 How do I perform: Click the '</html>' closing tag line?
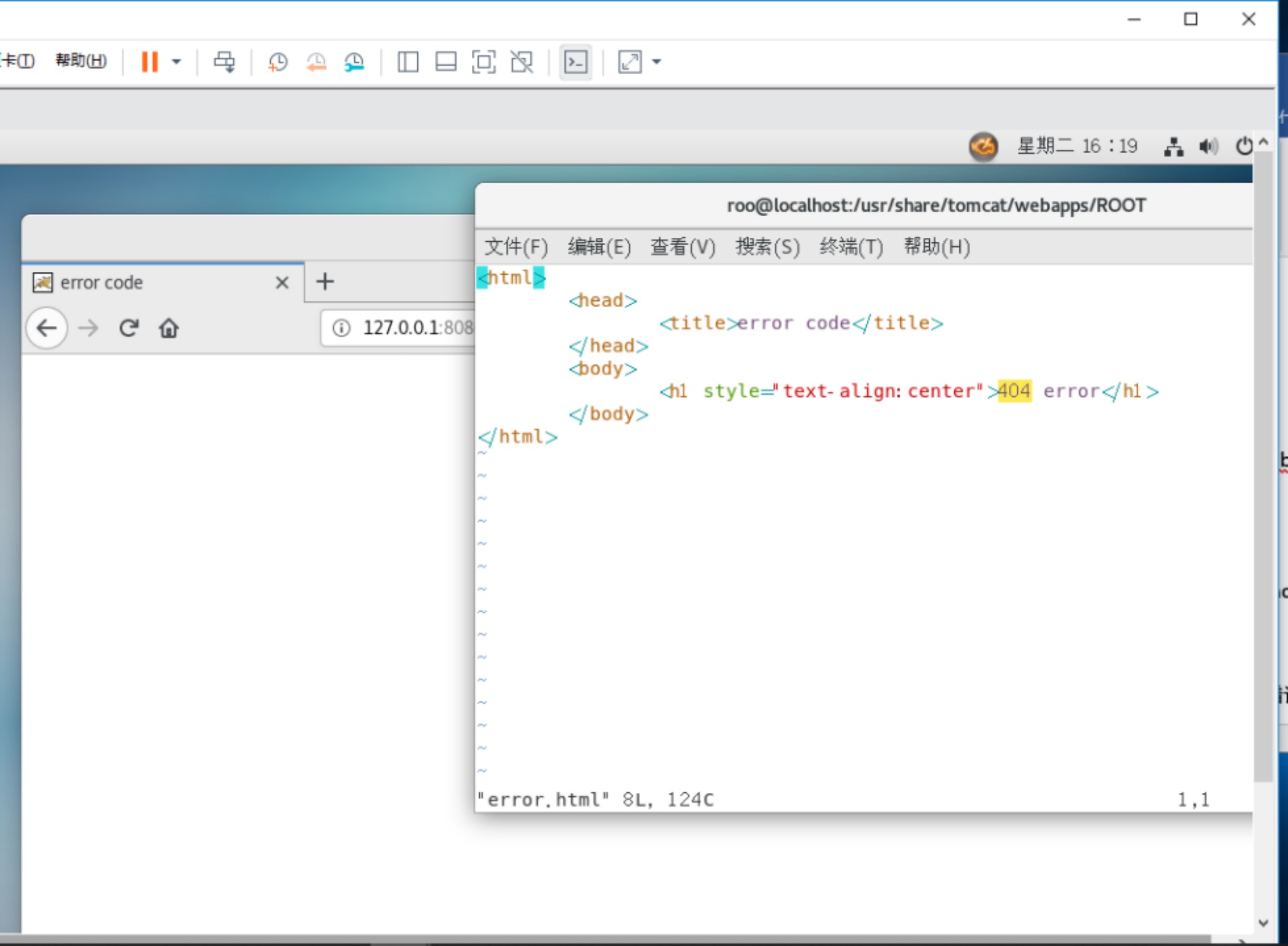pos(518,436)
